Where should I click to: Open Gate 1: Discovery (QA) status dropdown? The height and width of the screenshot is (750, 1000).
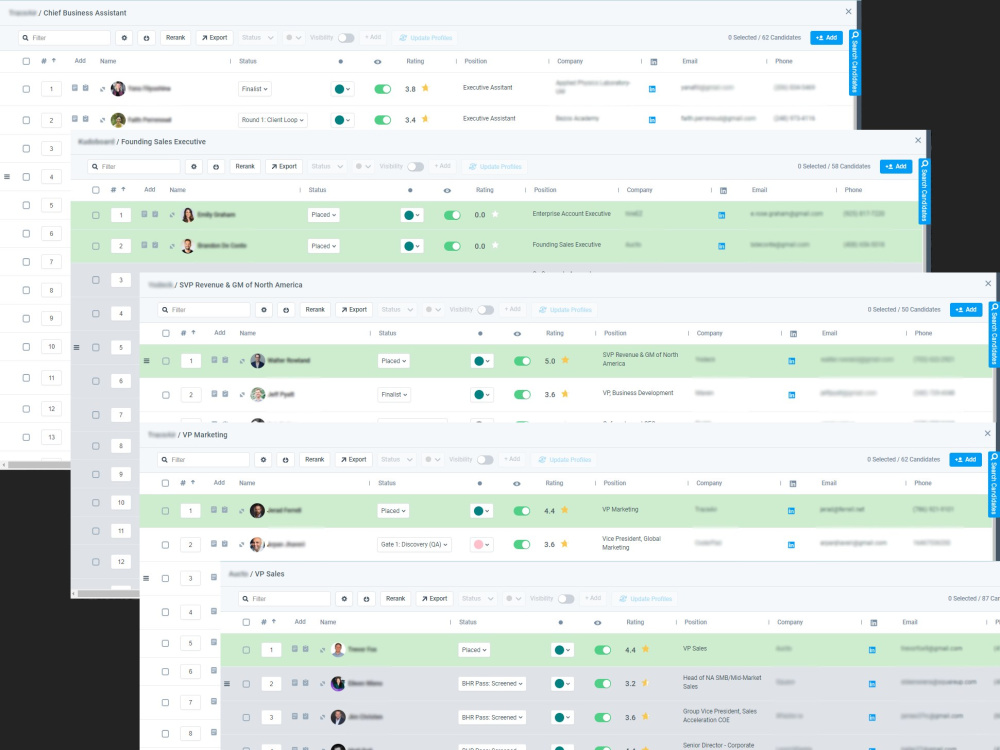tap(415, 545)
